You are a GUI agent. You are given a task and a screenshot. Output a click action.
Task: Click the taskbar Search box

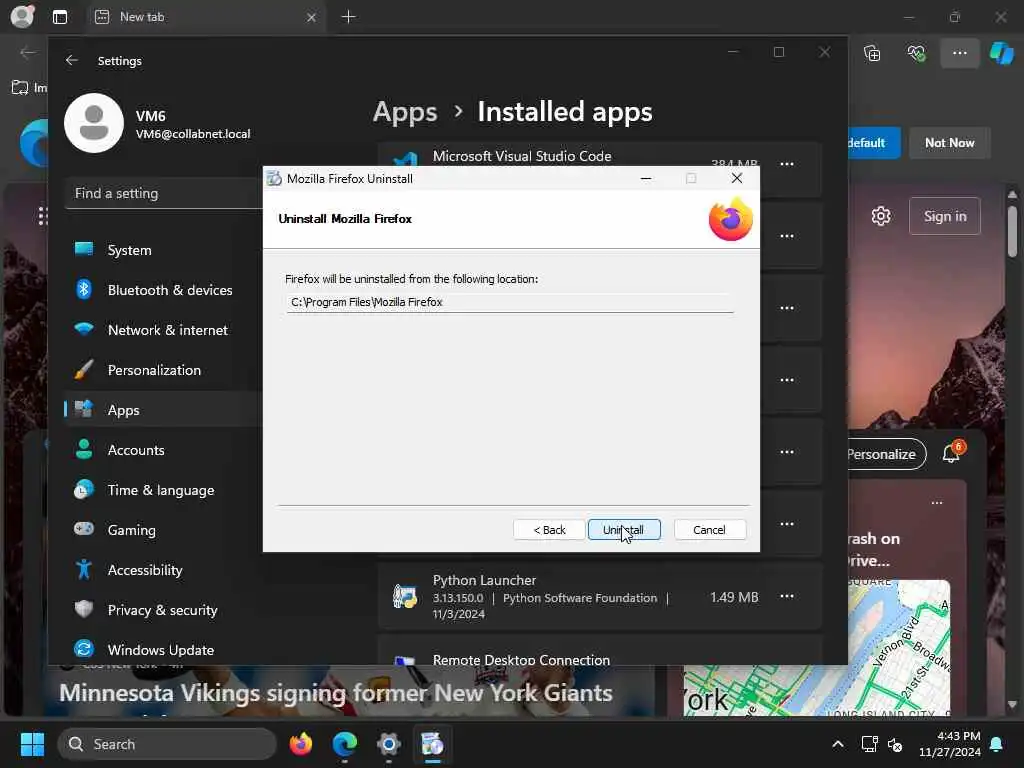point(167,744)
